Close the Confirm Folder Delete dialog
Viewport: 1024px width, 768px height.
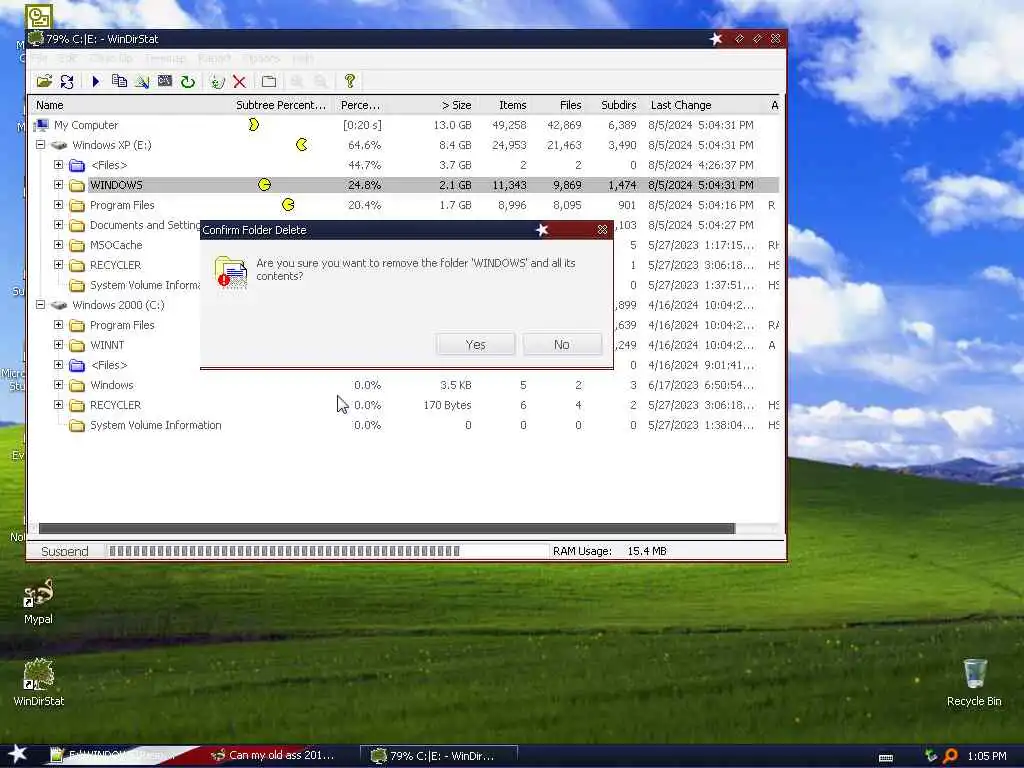[x=602, y=230]
